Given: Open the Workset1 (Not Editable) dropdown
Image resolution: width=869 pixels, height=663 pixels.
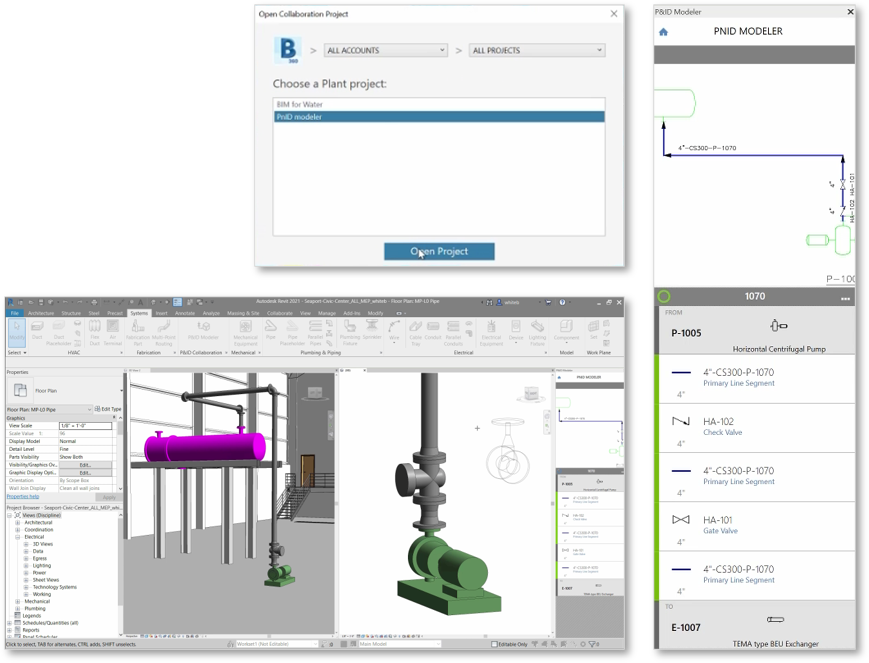Looking at the screenshot, I should pos(276,644).
